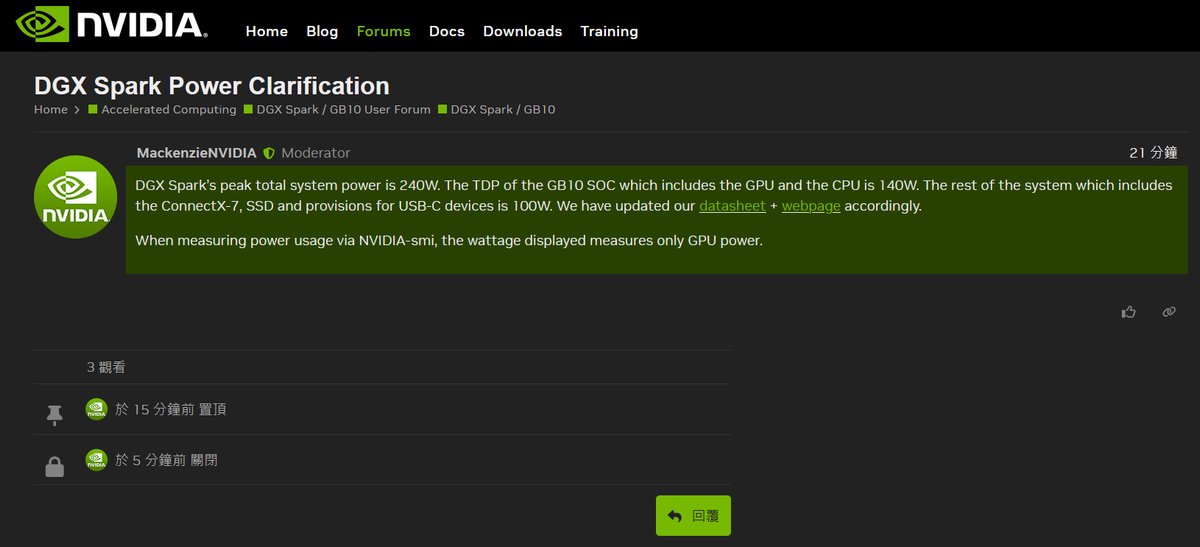The width and height of the screenshot is (1200, 547).
Task: Like the post with the thumbs-up icon
Action: 1129,312
